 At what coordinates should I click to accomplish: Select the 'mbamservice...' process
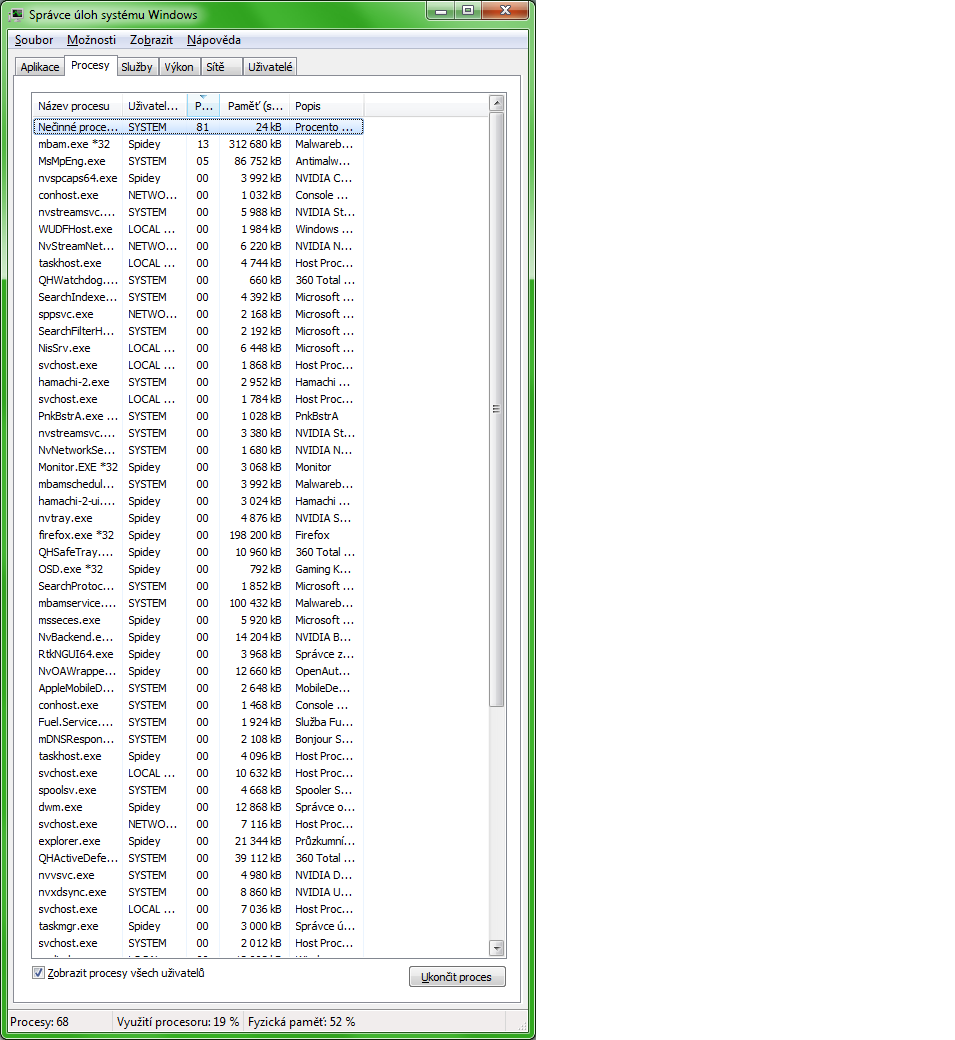coord(198,603)
